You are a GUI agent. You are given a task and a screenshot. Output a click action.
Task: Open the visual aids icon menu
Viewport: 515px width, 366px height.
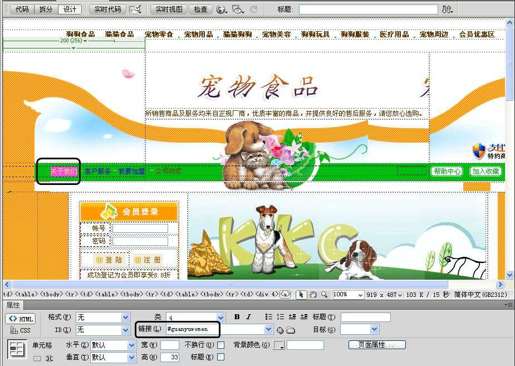(x=238, y=10)
